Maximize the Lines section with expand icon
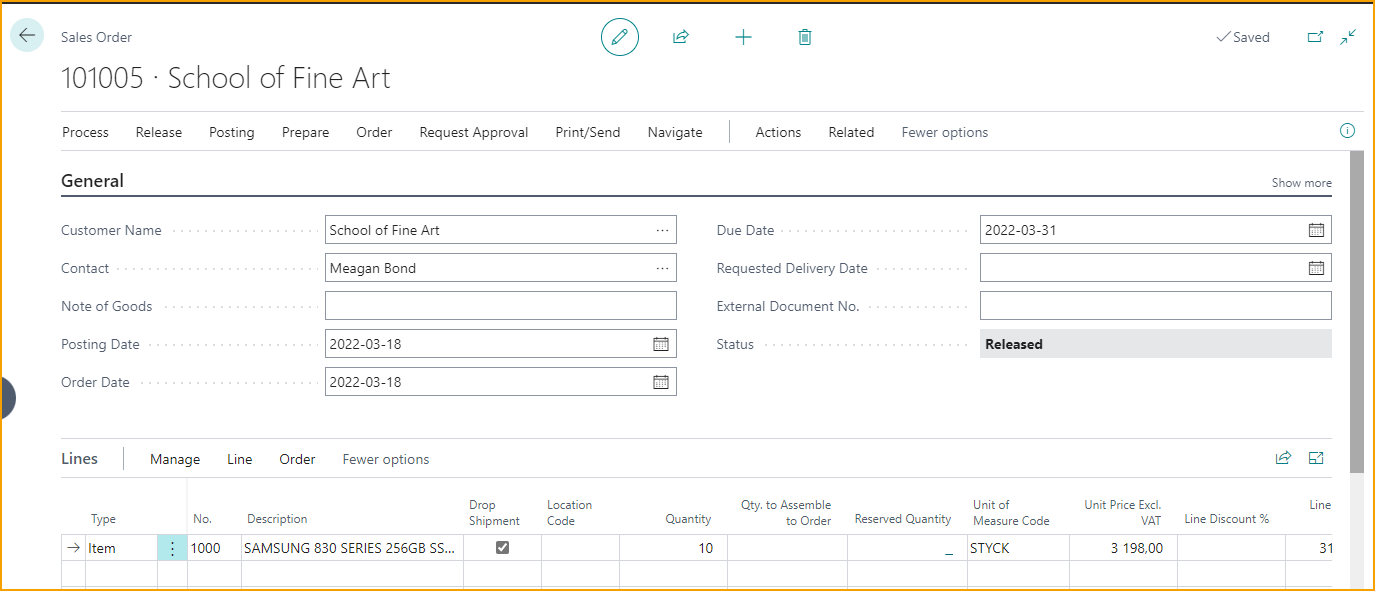This screenshot has width=1375, height=591. [1316, 458]
